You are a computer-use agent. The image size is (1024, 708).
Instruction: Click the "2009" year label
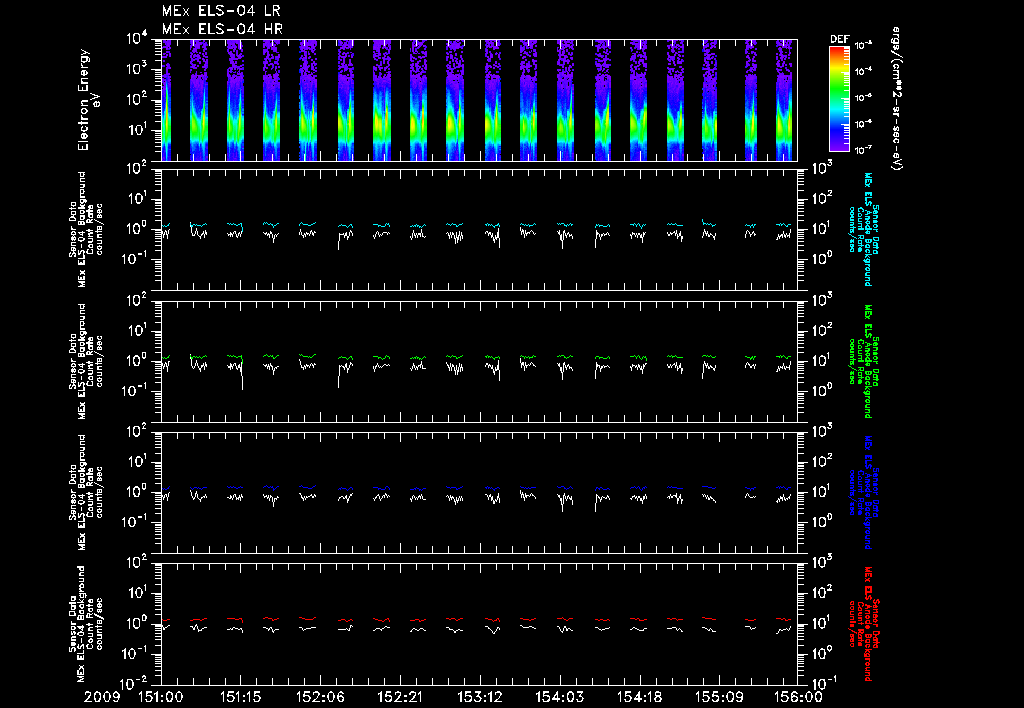(102, 697)
